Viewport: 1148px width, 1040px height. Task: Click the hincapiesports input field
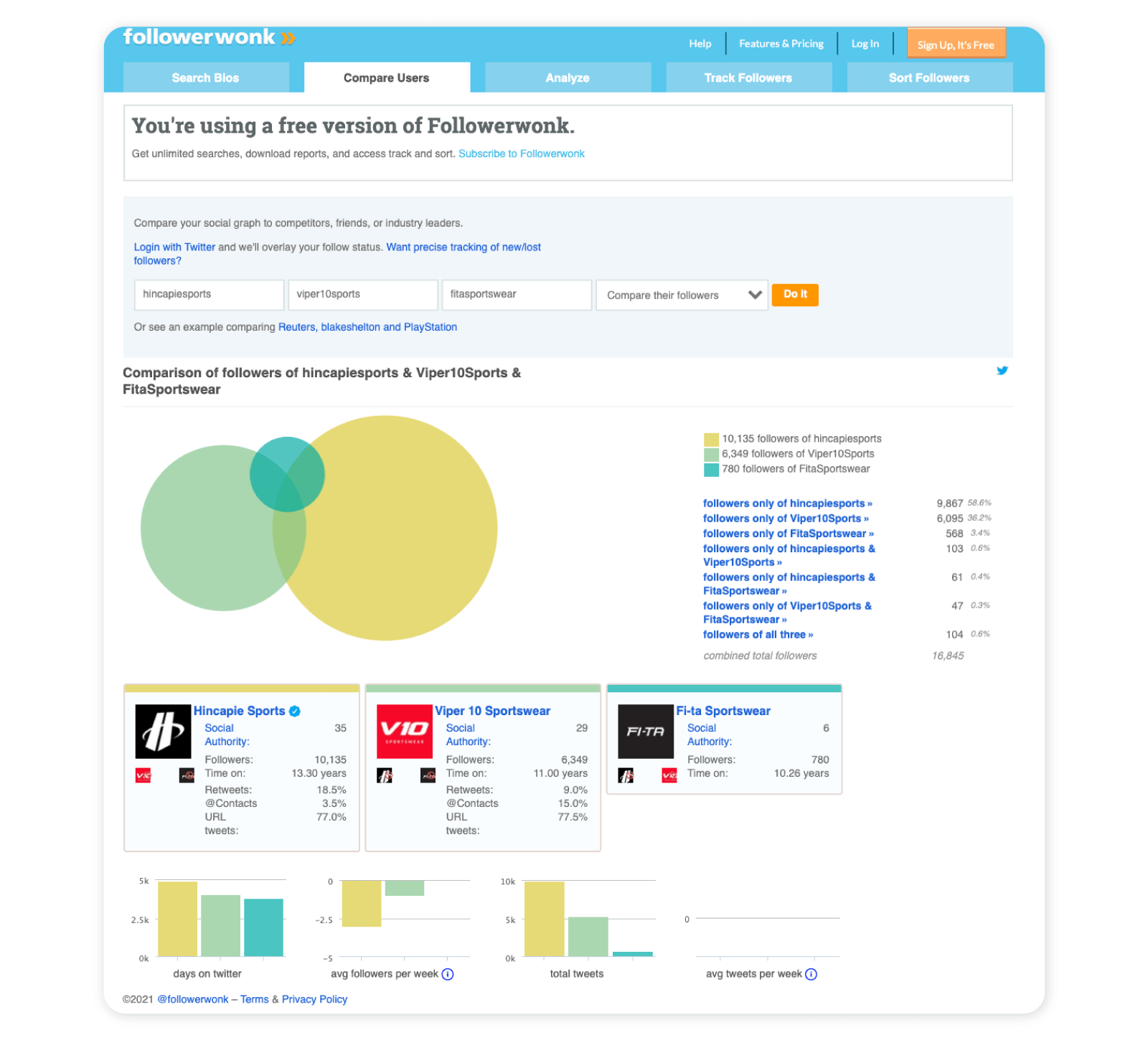pyautogui.click(x=208, y=295)
